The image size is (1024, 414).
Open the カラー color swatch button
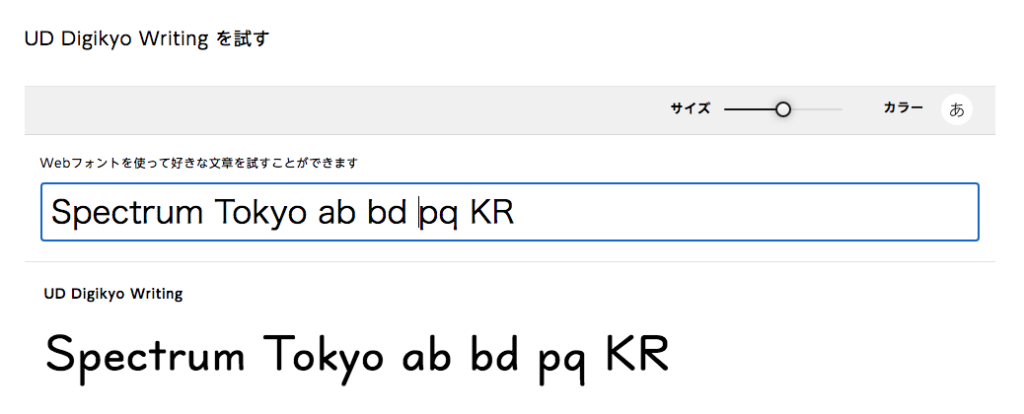click(957, 110)
